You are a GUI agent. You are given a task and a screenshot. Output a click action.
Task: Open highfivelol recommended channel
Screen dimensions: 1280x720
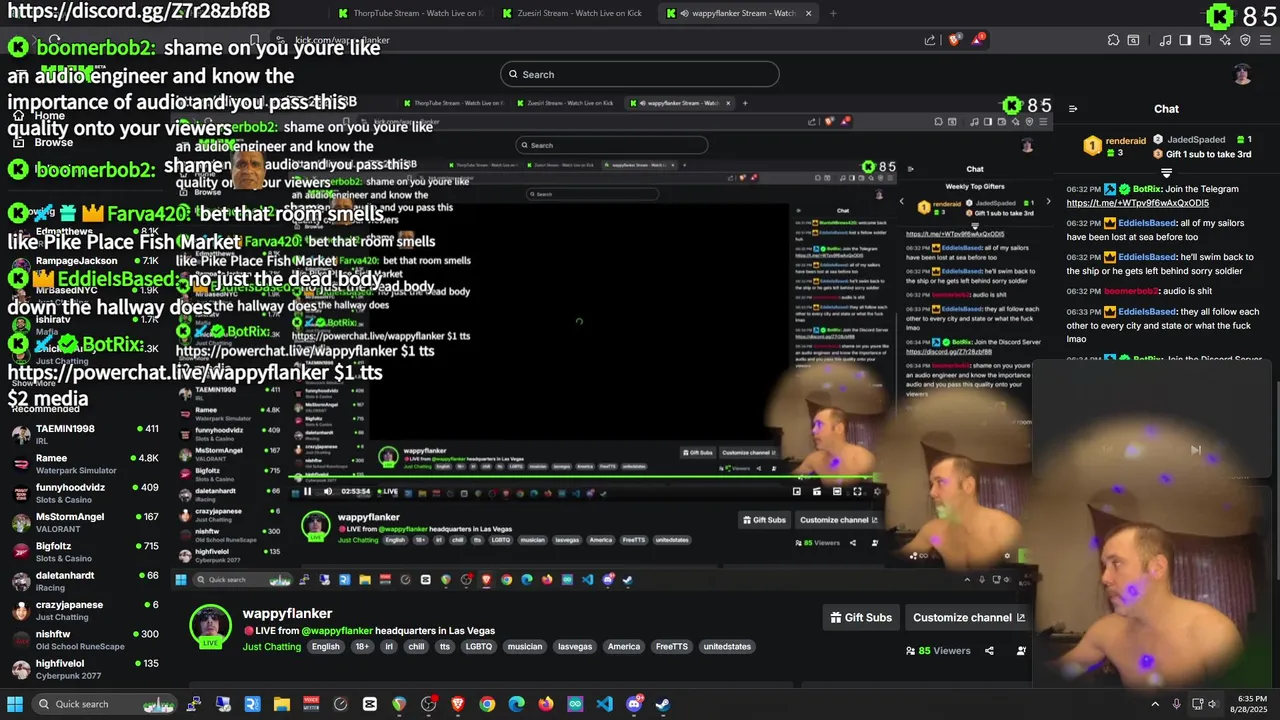pyautogui.click(x=85, y=669)
